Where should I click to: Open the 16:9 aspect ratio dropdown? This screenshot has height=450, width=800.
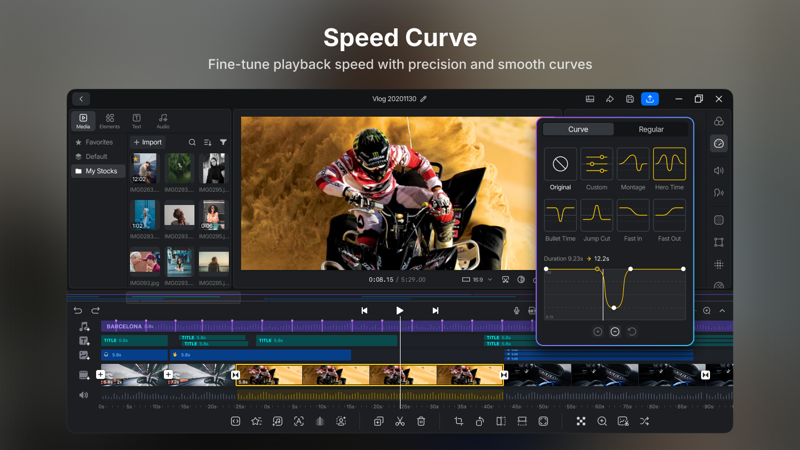[x=477, y=280]
